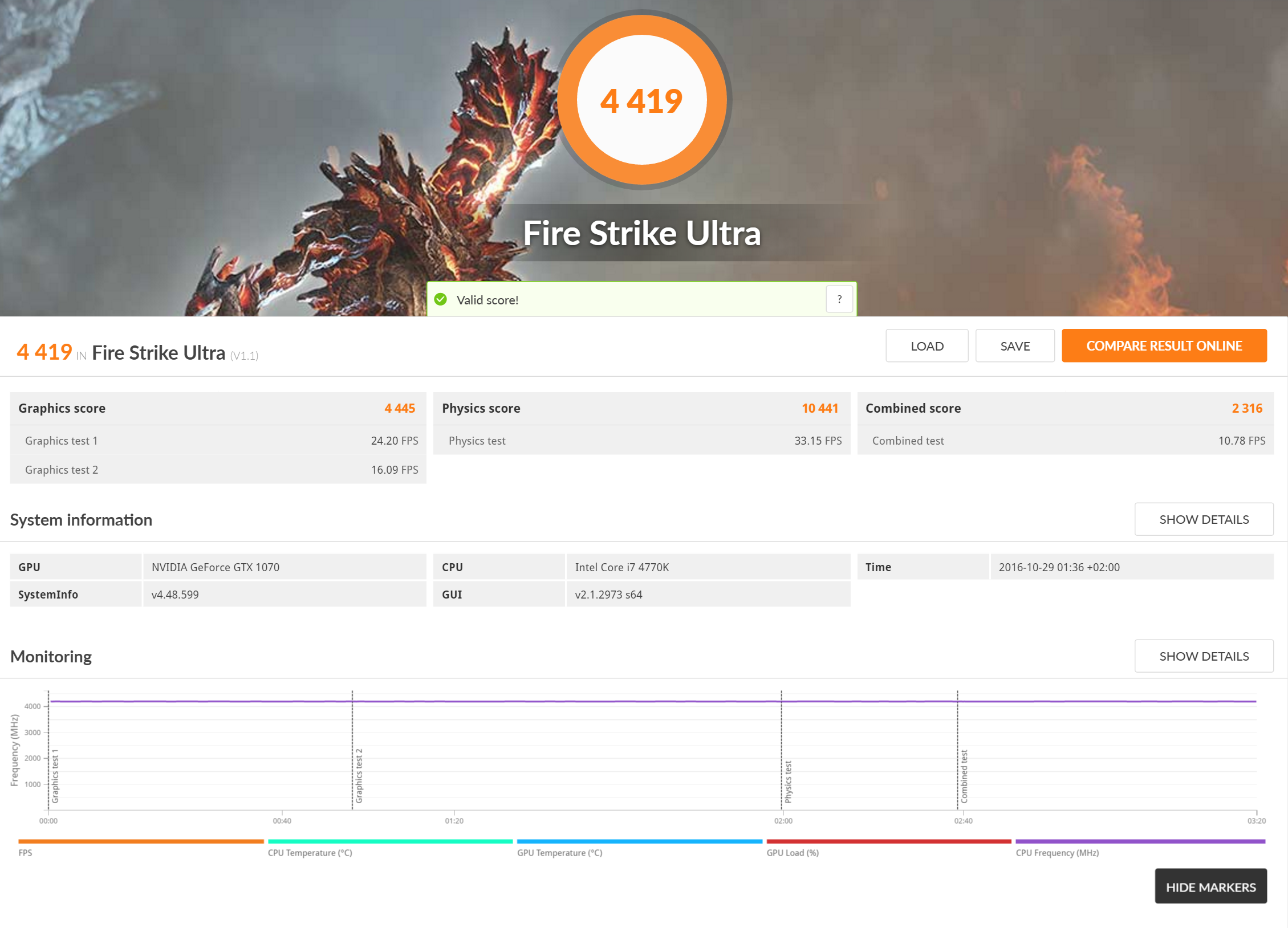Click the large 4 419 score circle

(x=641, y=100)
